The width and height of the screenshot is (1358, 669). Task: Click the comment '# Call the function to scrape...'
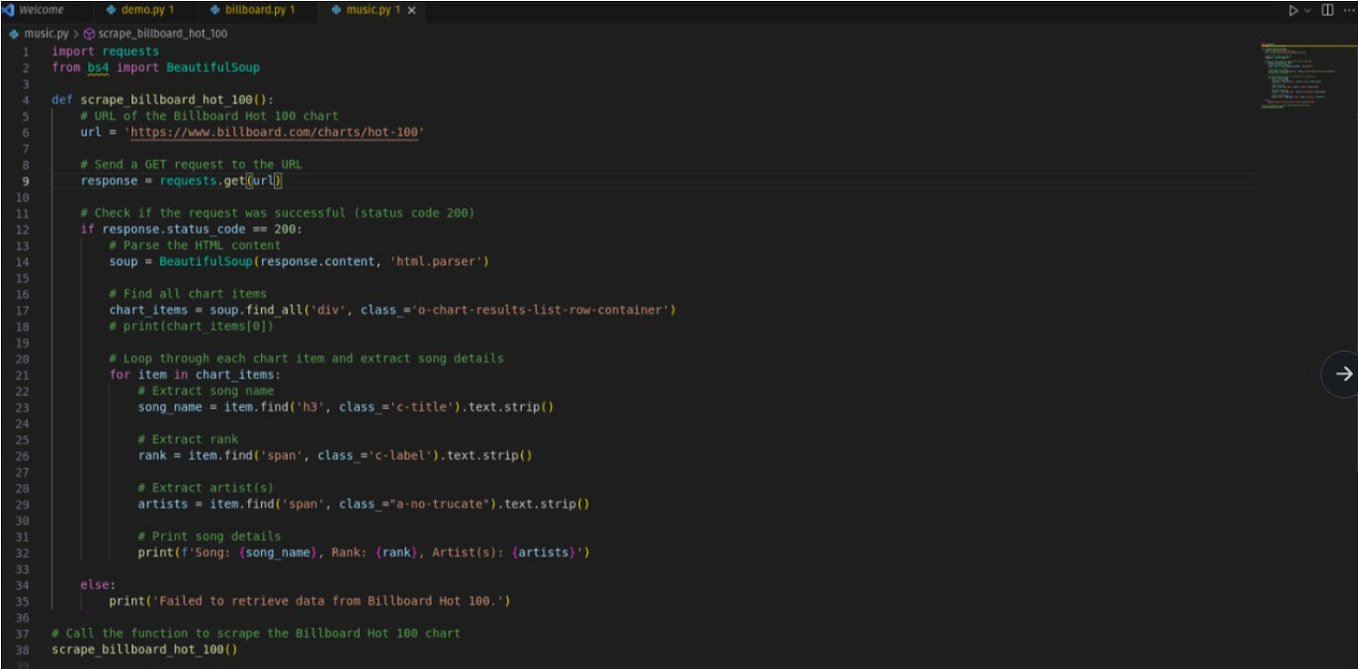click(256, 633)
